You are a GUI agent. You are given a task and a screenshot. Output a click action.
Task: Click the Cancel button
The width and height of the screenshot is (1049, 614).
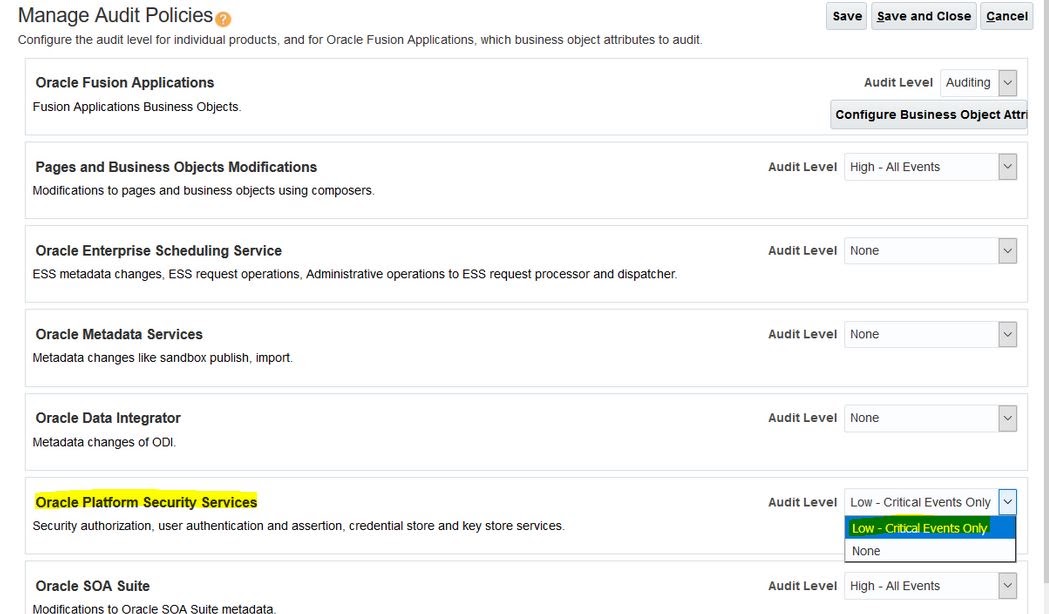click(x=1006, y=15)
